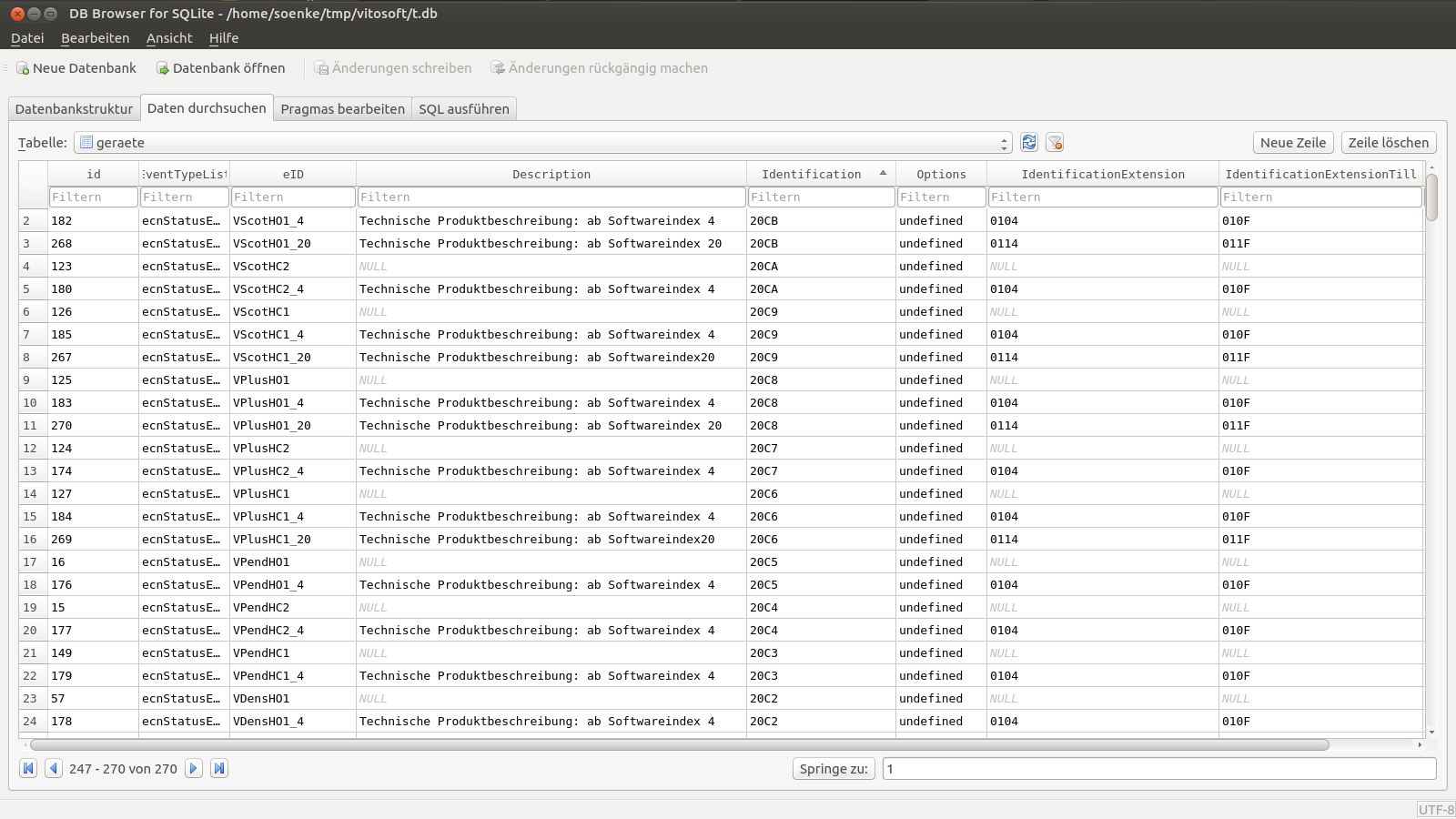Advance to the next record set
1456x819 pixels.
(x=194, y=768)
